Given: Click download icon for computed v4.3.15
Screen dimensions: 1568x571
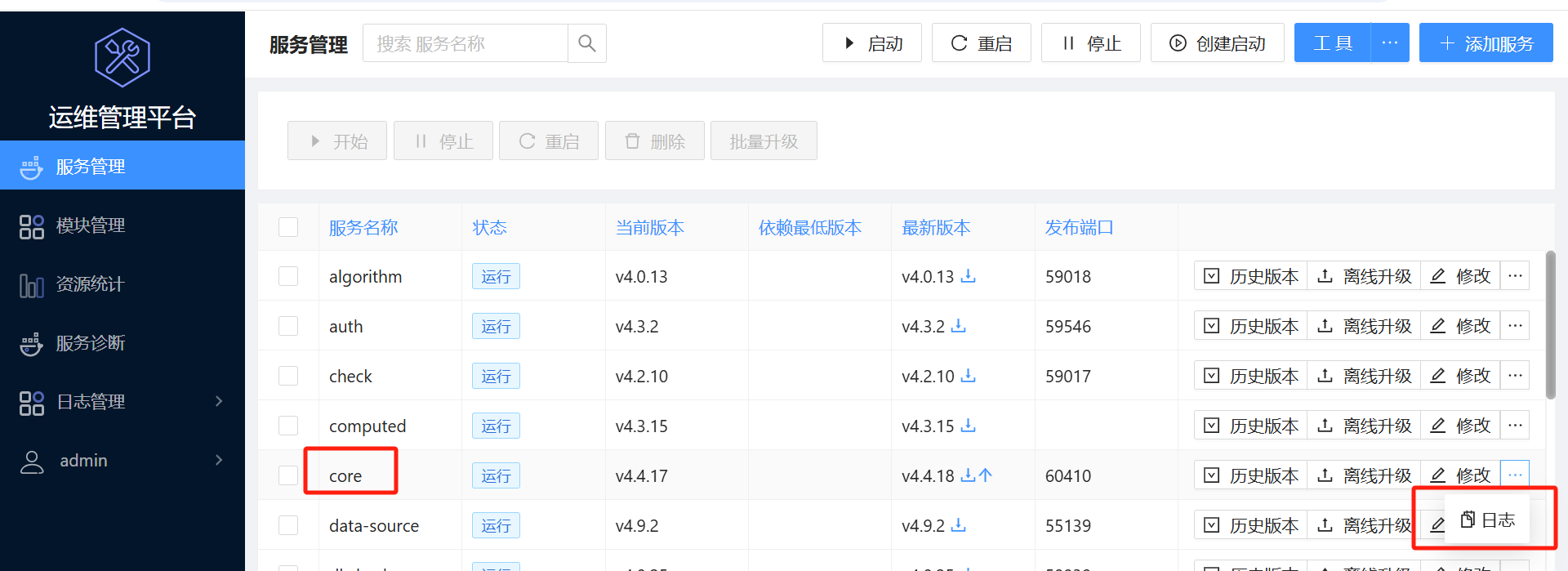Looking at the screenshot, I should (968, 426).
